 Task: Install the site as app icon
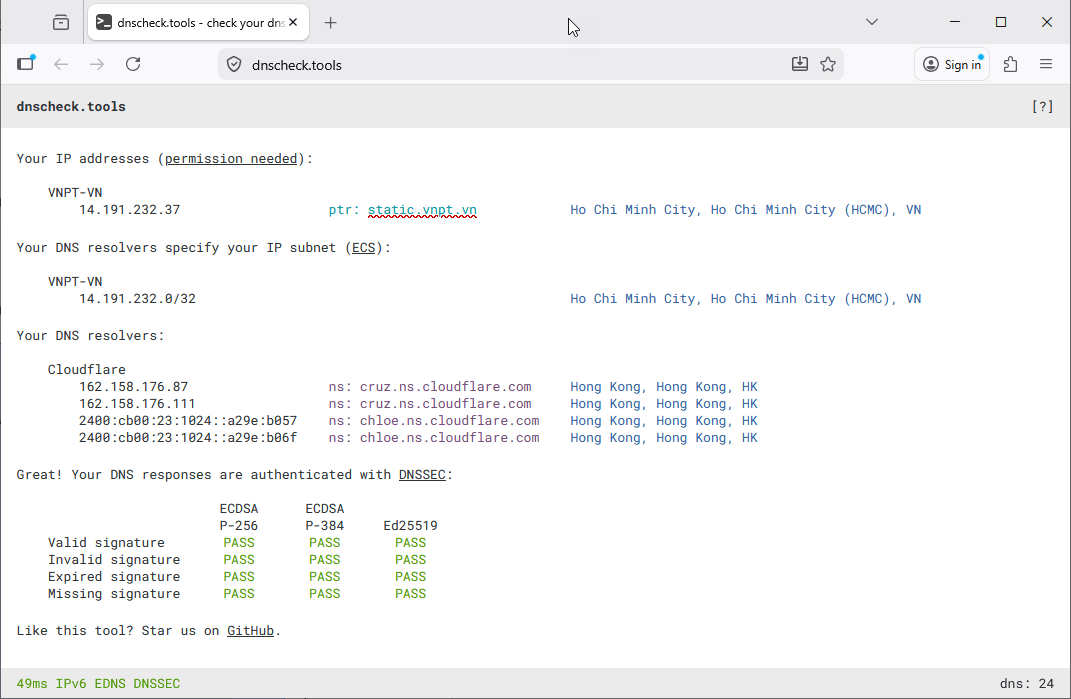pos(800,64)
